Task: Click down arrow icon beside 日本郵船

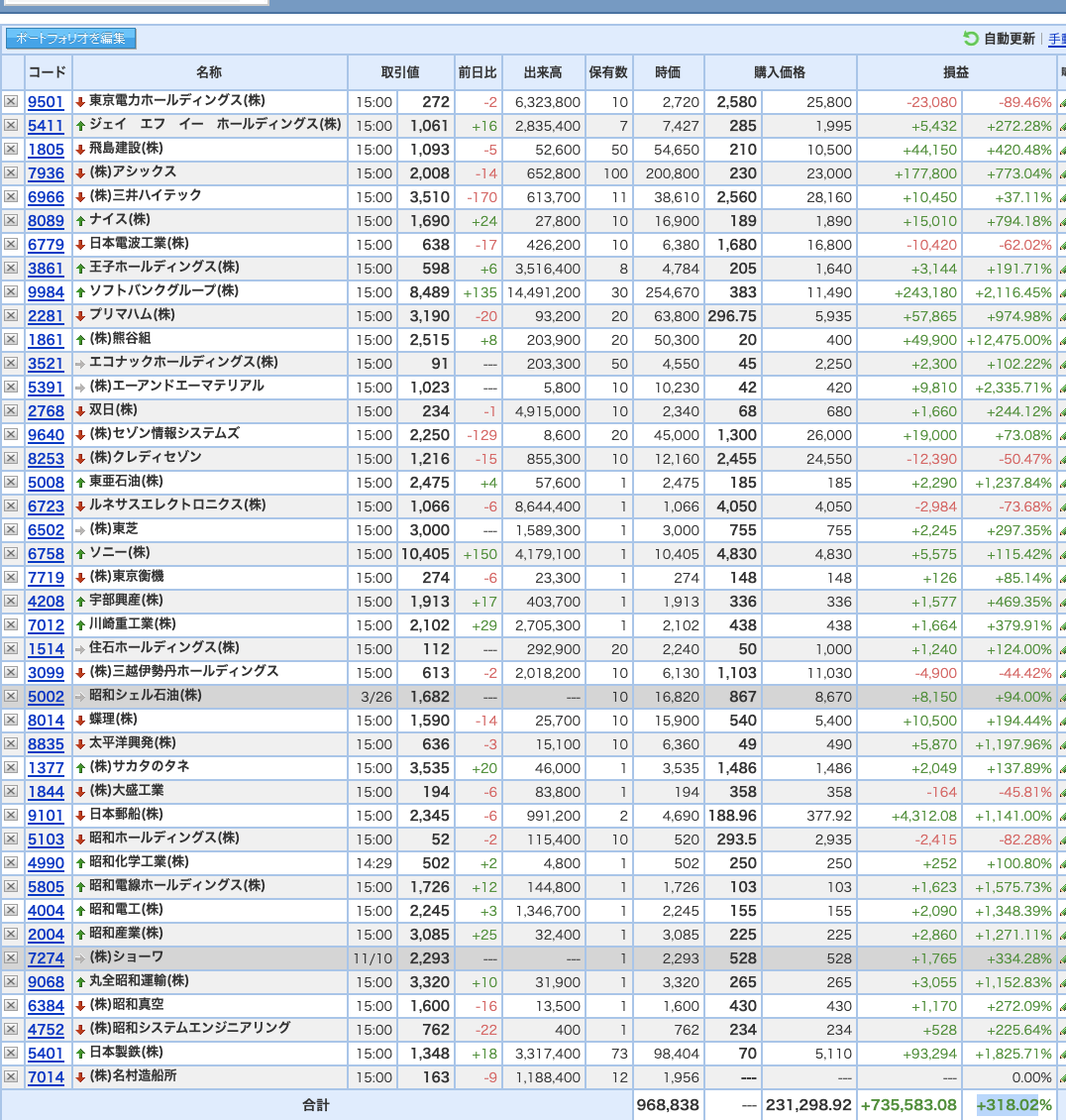Action: click(80, 816)
